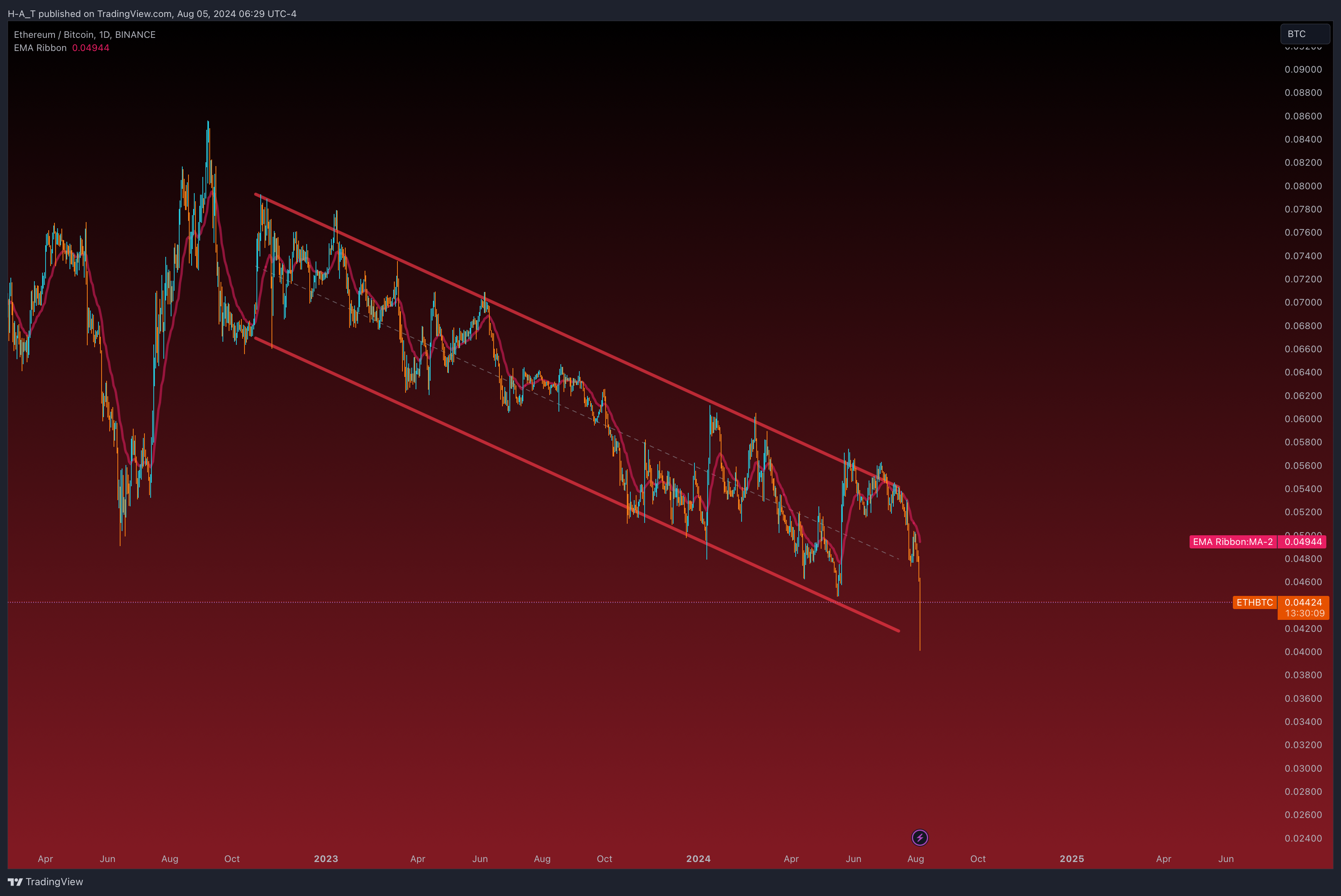The image size is (1341, 896).
Task: Click the 13:30:09 countdown timer
Action: click(1304, 613)
